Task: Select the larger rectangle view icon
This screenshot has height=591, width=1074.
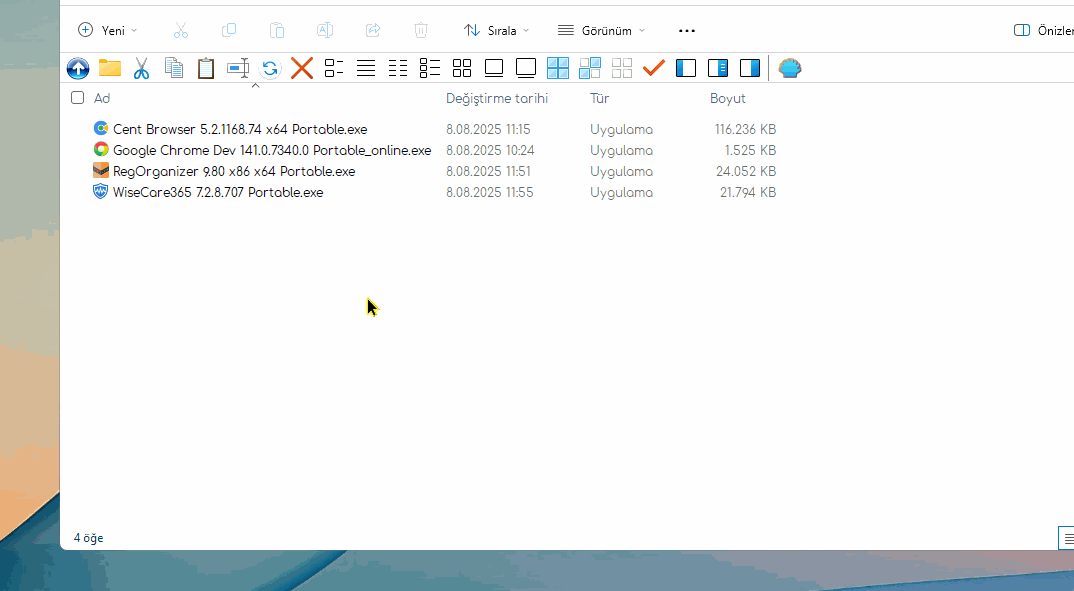Action: tap(526, 68)
